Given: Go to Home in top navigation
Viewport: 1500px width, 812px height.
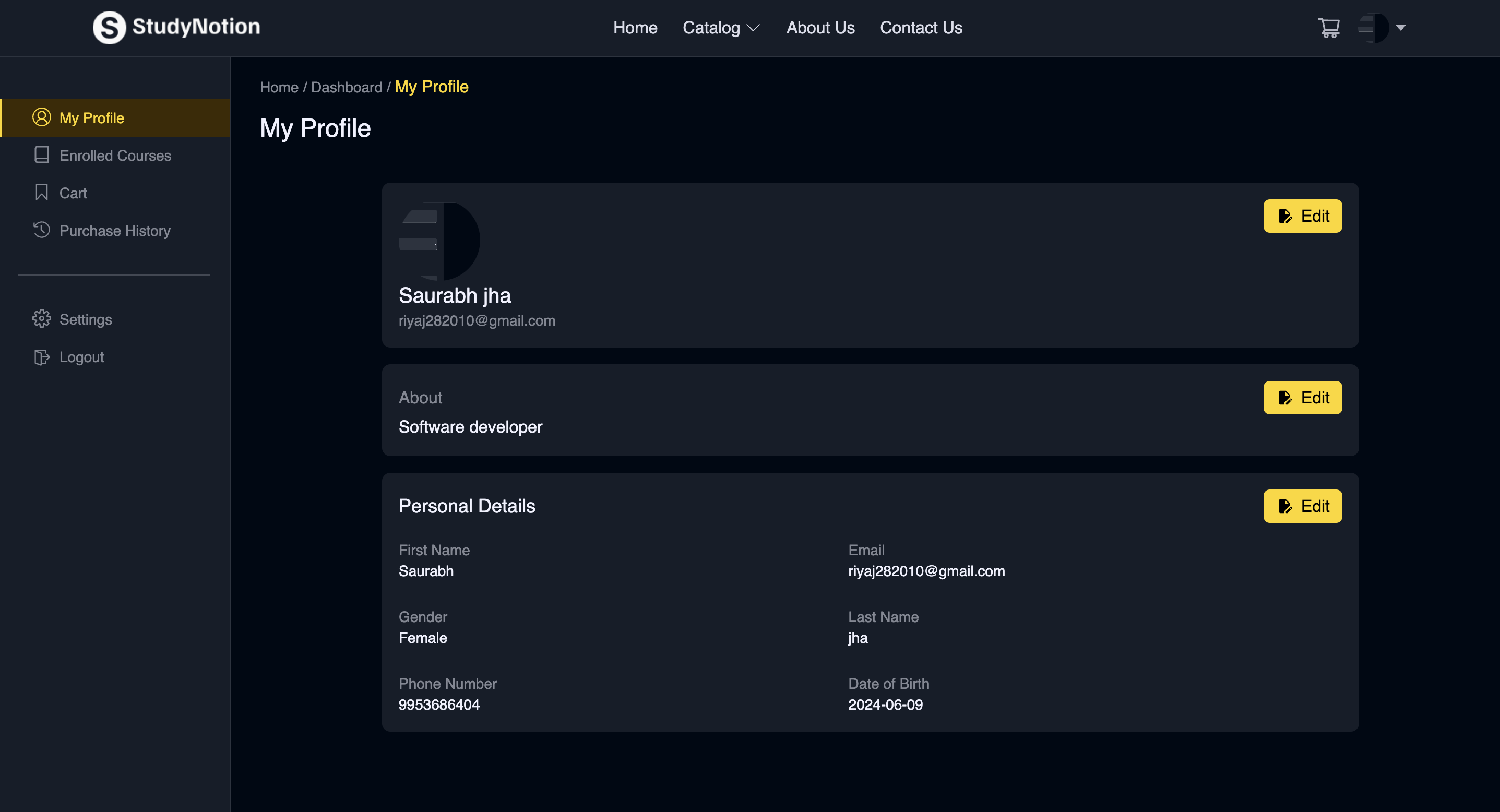Looking at the screenshot, I should click(635, 27).
